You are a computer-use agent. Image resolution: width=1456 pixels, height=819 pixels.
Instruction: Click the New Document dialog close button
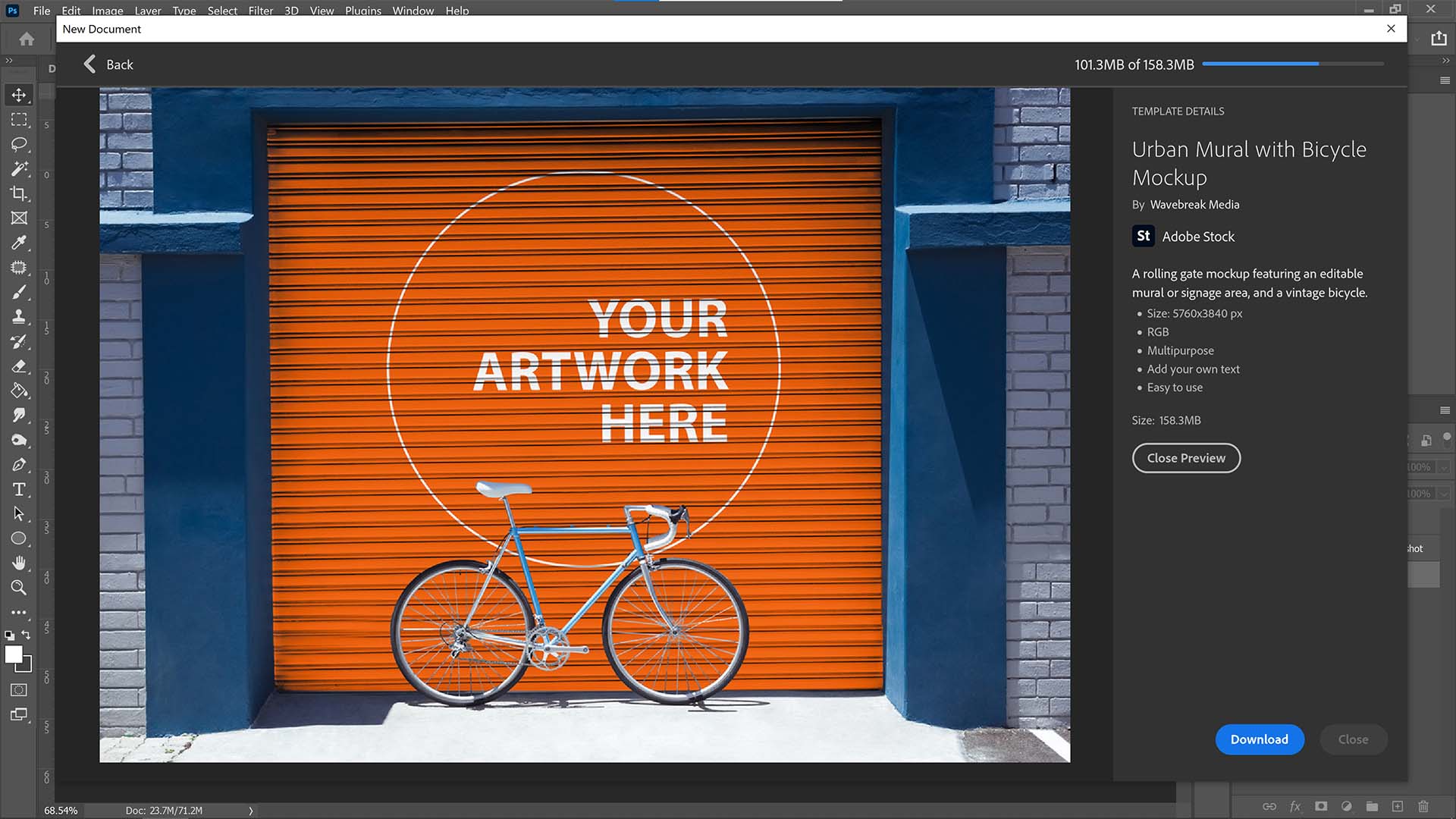1390,28
